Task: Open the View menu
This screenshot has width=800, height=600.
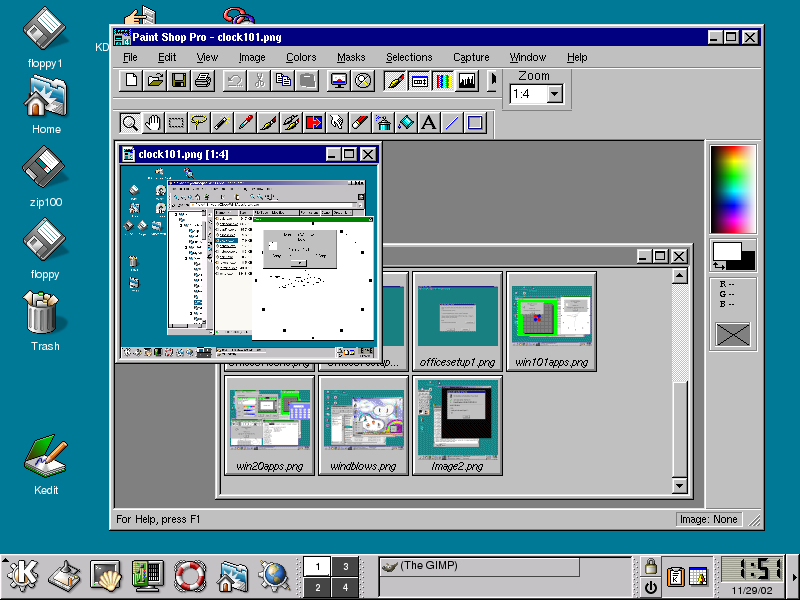Action: (x=207, y=57)
